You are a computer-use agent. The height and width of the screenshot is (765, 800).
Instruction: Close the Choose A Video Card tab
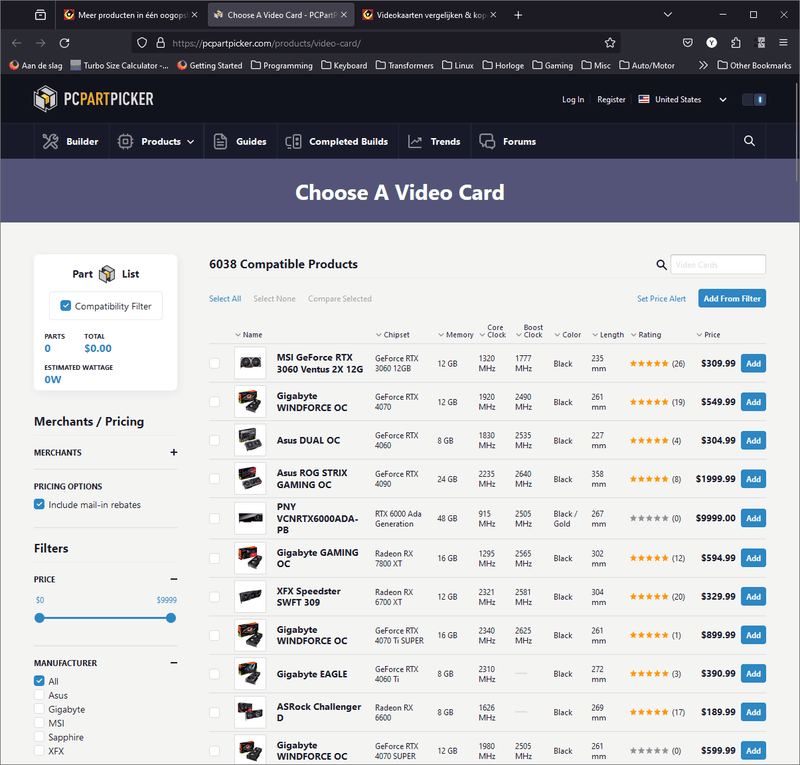pos(344,15)
